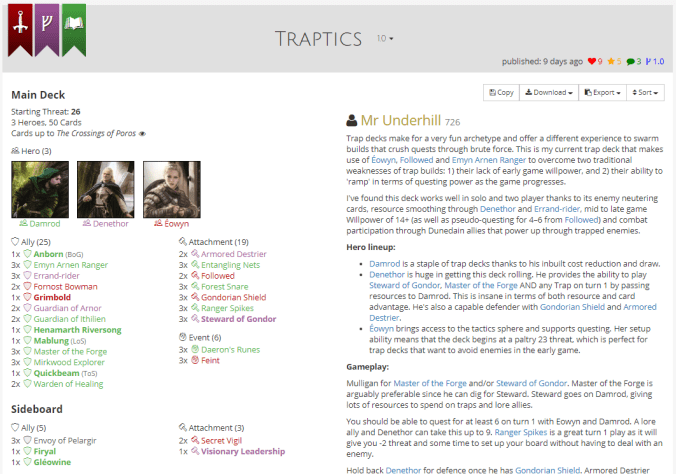Click the red Tactics sword banner
This screenshot has width=676, height=474.
pyautogui.click(x=19, y=27)
